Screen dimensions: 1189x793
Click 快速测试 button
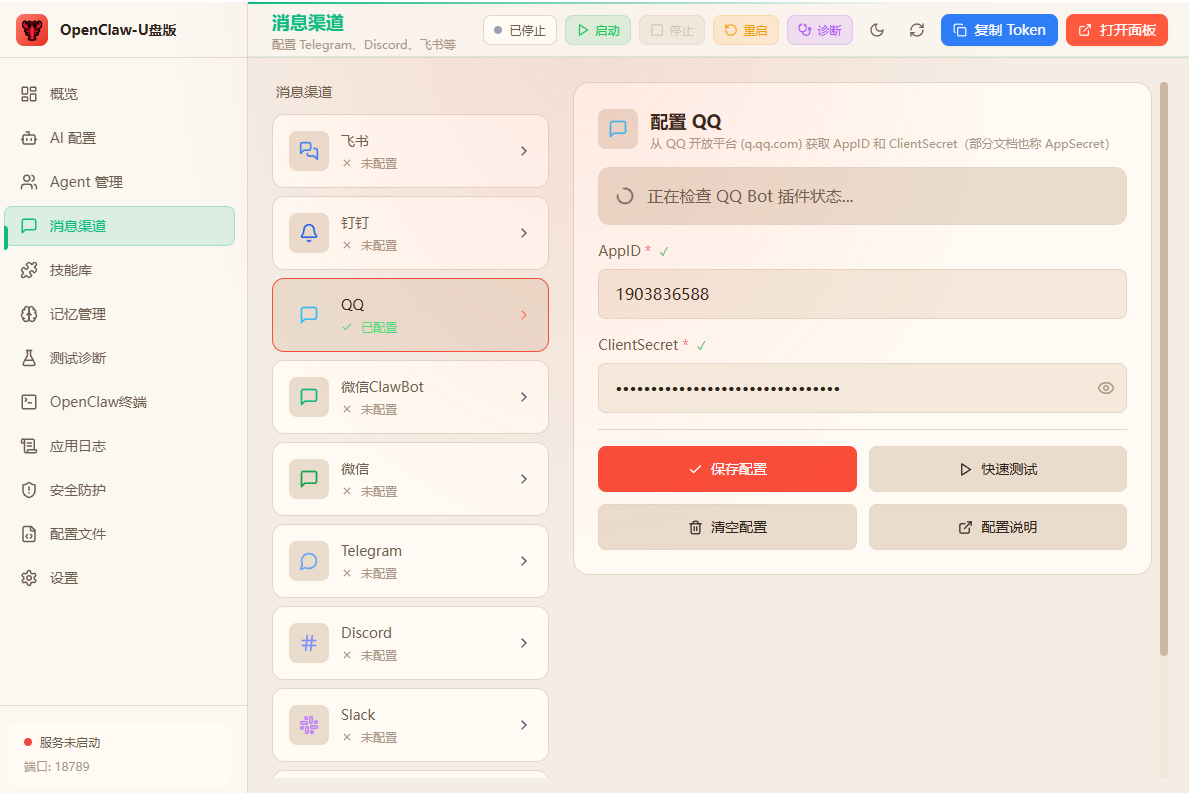998,469
